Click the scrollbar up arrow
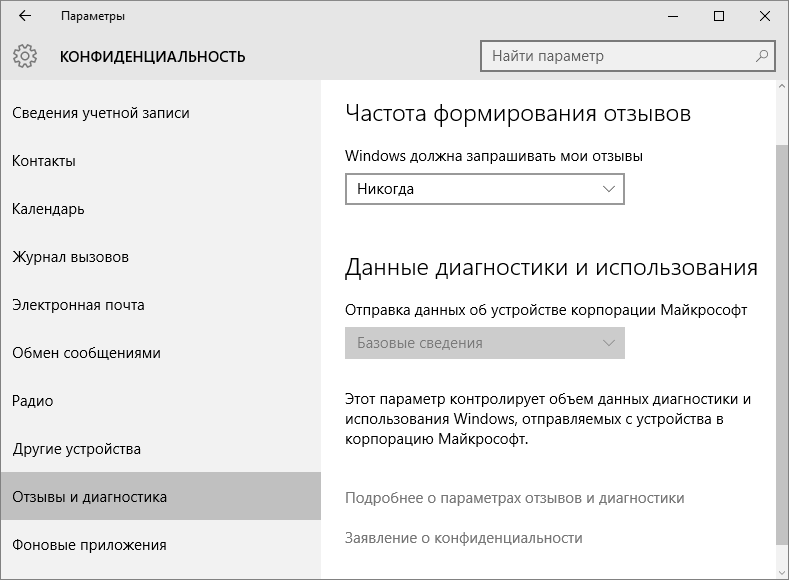This screenshot has height=580, width=789. coord(782,86)
